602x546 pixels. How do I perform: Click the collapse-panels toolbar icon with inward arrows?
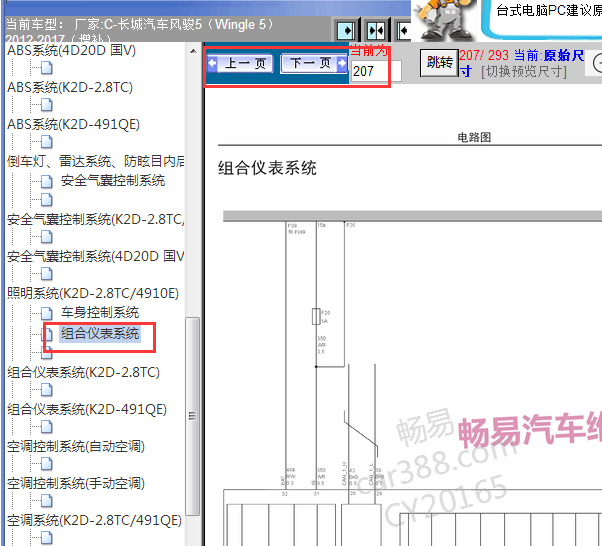pyautogui.click(x=375, y=30)
